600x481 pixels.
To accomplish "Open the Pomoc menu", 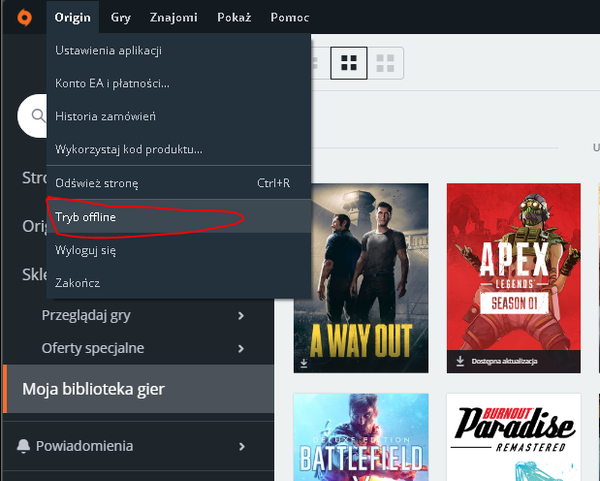I will click(x=289, y=18).
